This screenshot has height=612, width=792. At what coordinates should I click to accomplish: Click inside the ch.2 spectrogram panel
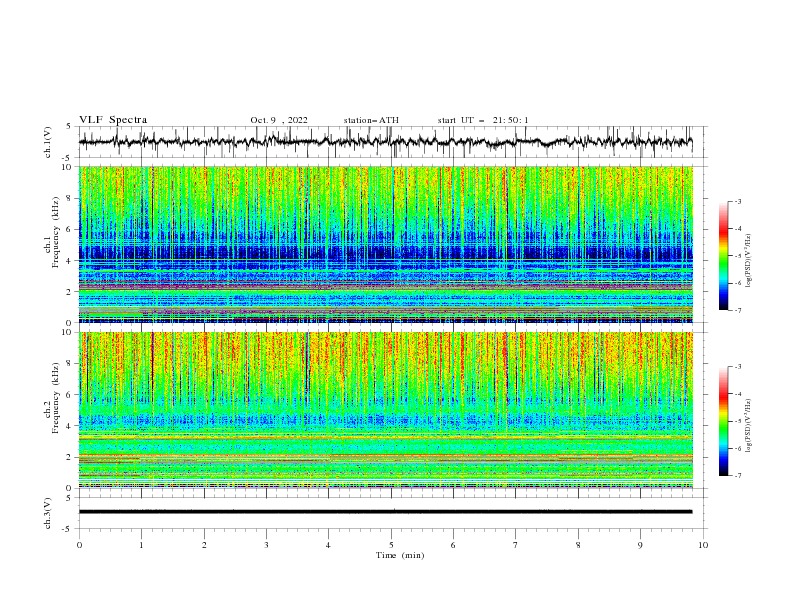pos(385,410)
